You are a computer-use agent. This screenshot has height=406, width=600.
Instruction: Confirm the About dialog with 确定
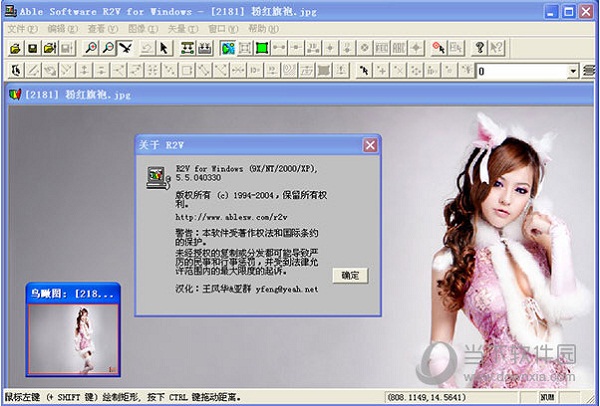[x=350, y=276]
